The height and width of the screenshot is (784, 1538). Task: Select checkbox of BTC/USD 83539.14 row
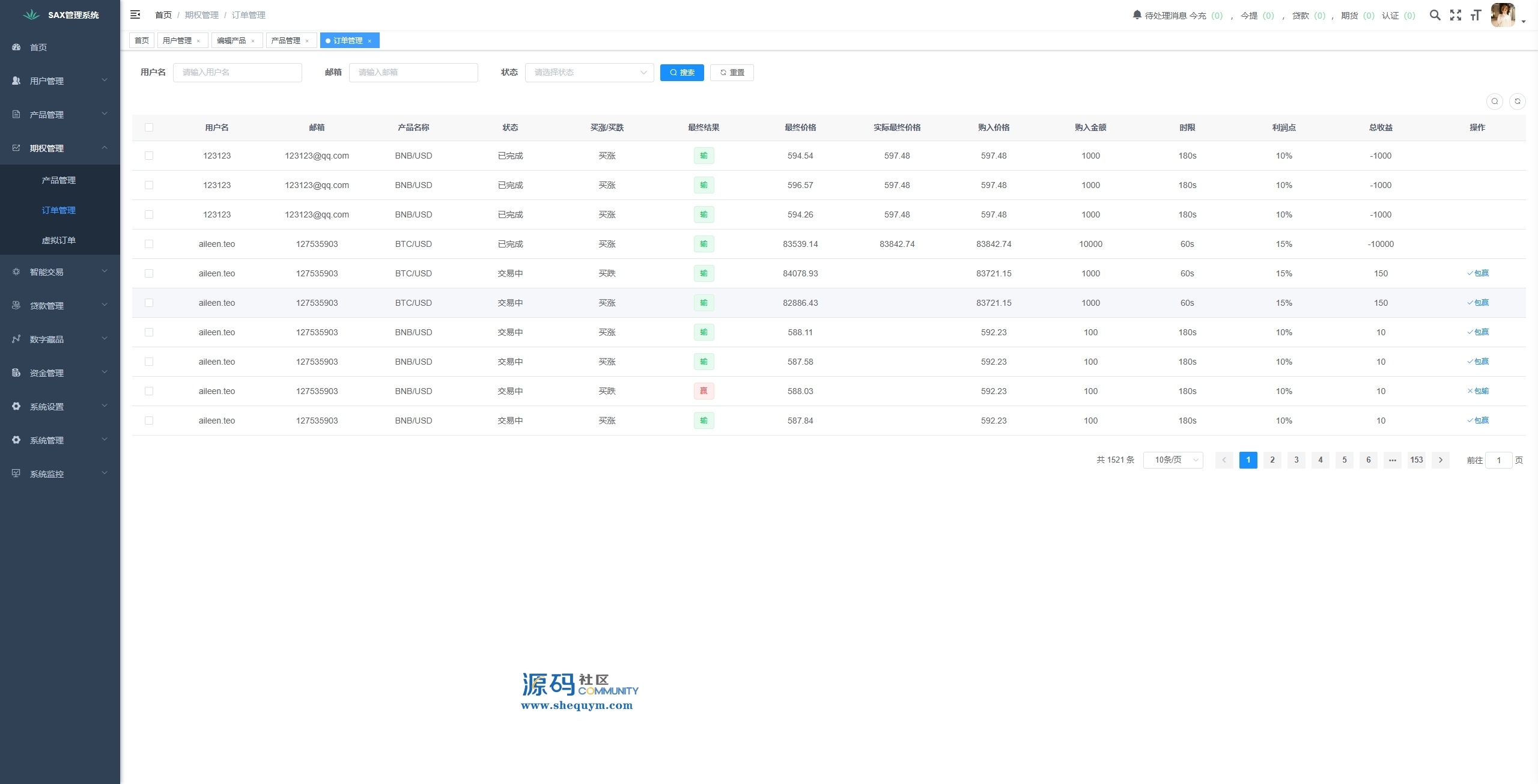point(149,244)
